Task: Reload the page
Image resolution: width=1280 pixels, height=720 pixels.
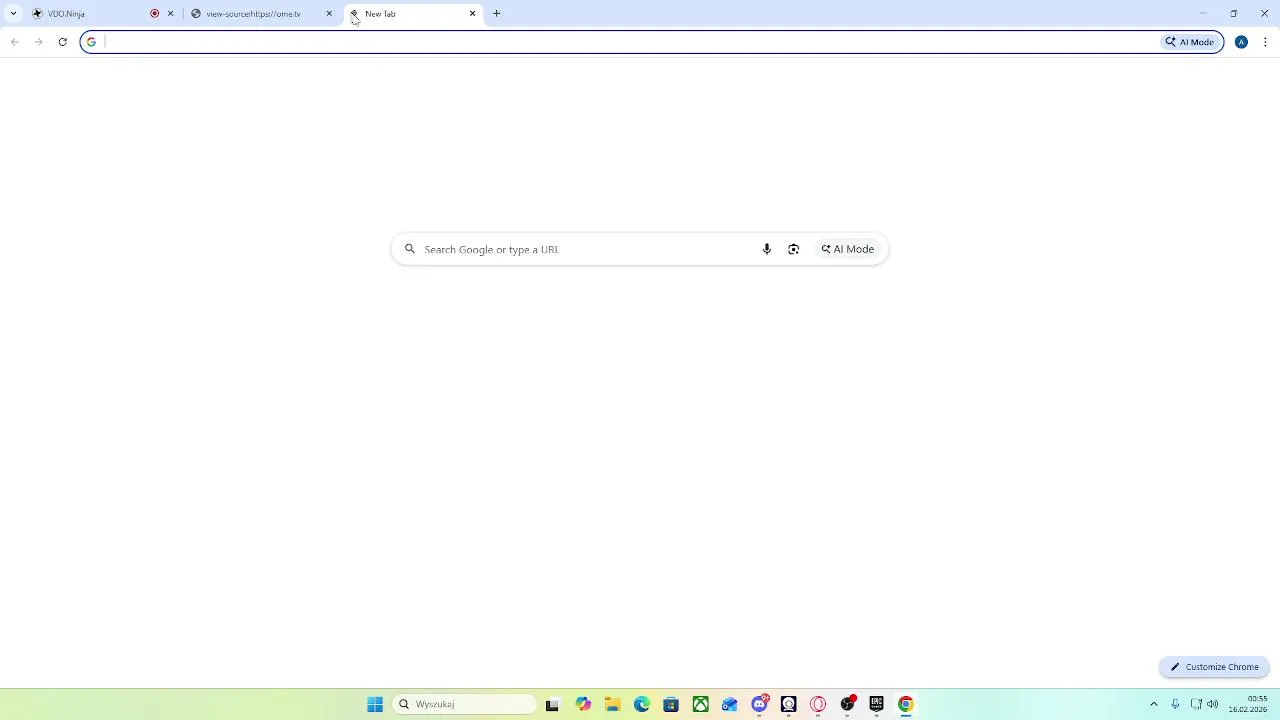Action: (x=62, y=42)
